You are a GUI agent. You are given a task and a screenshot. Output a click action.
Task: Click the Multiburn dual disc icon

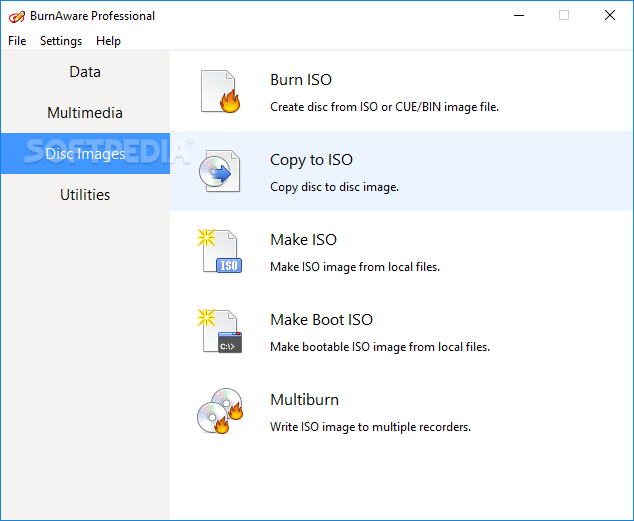tap(220, 411)
